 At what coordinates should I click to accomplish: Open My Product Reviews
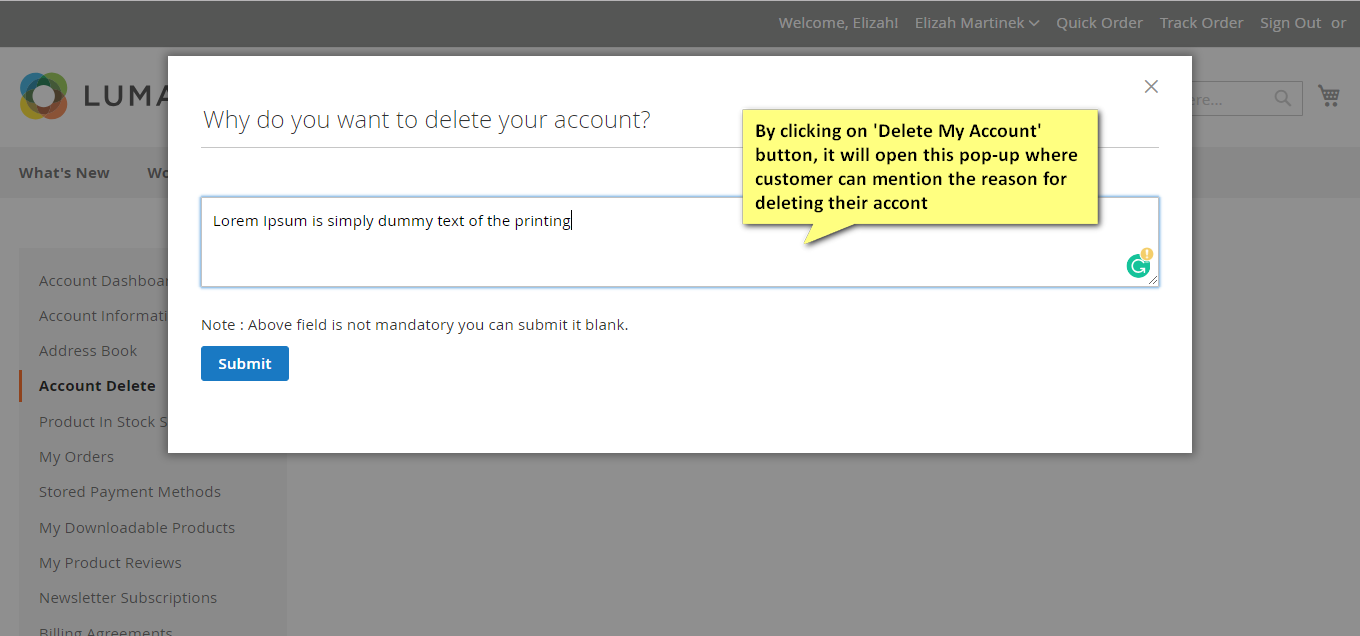tap(110, 563)
